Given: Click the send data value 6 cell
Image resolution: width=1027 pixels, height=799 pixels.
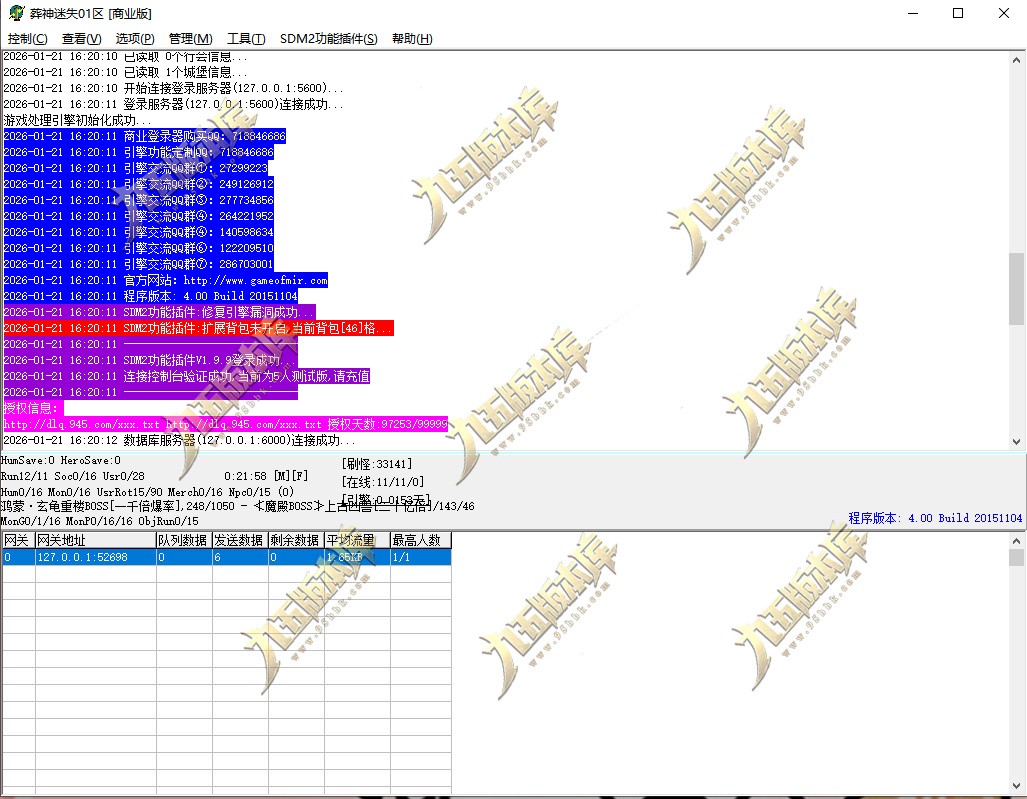Looking at the screenshot, I should [240, 557].
